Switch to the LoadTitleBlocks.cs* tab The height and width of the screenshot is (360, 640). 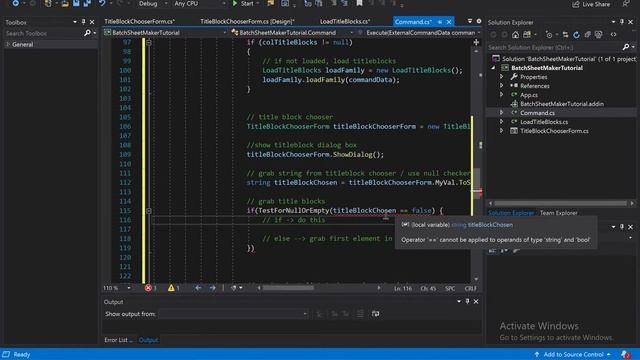pos(345,22)
